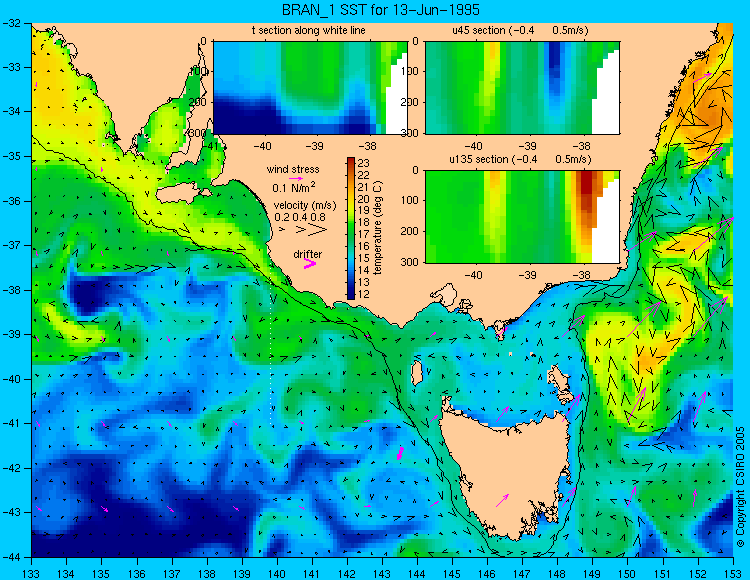
Task: Click the 'temperature (deg C)' colorbar label
Action: point(378,228)
